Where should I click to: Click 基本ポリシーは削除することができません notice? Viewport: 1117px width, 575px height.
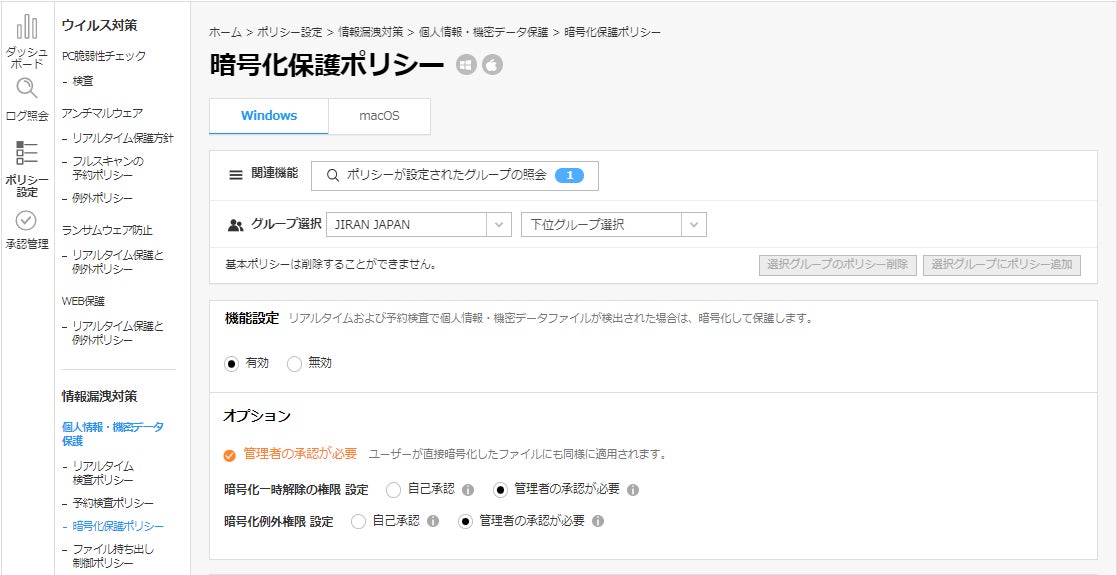[331, 264]
